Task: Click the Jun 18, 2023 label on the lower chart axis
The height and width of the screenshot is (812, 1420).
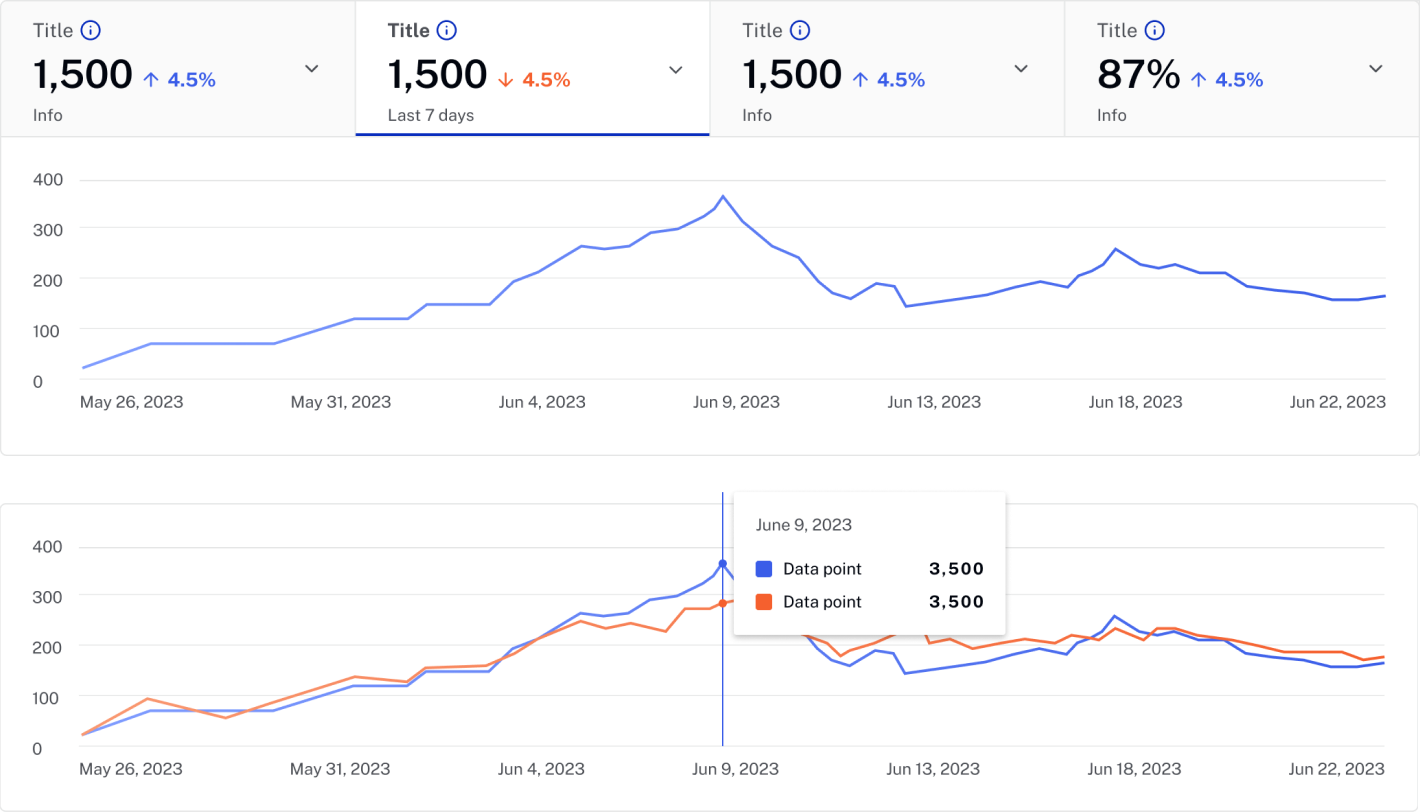Action: pos(1134,769)
